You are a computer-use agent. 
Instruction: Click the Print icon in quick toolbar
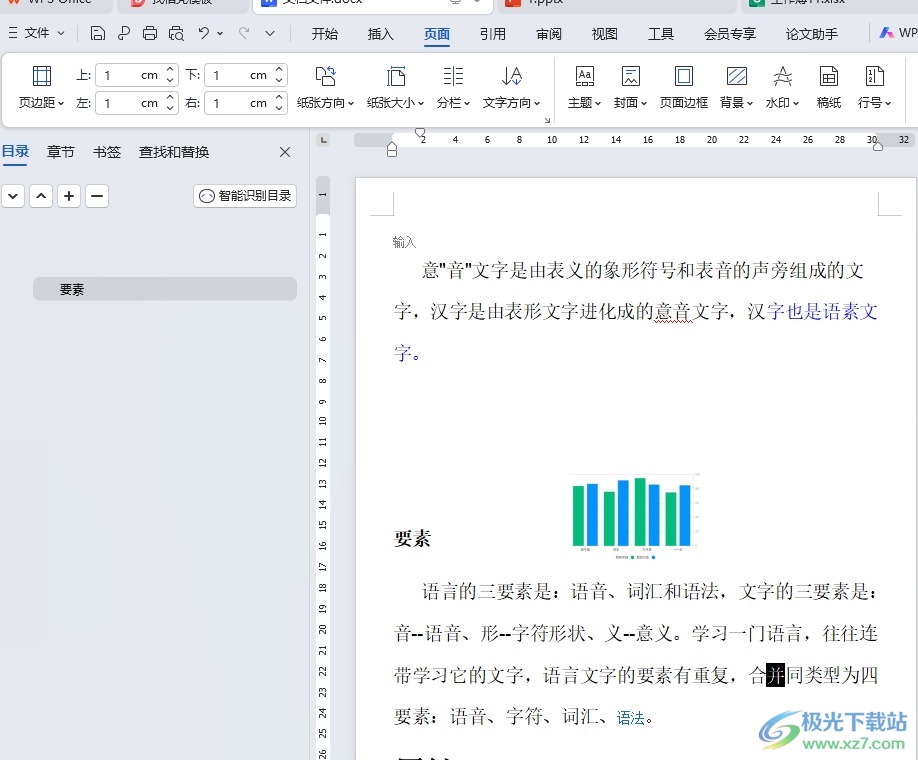coord(150,33)
